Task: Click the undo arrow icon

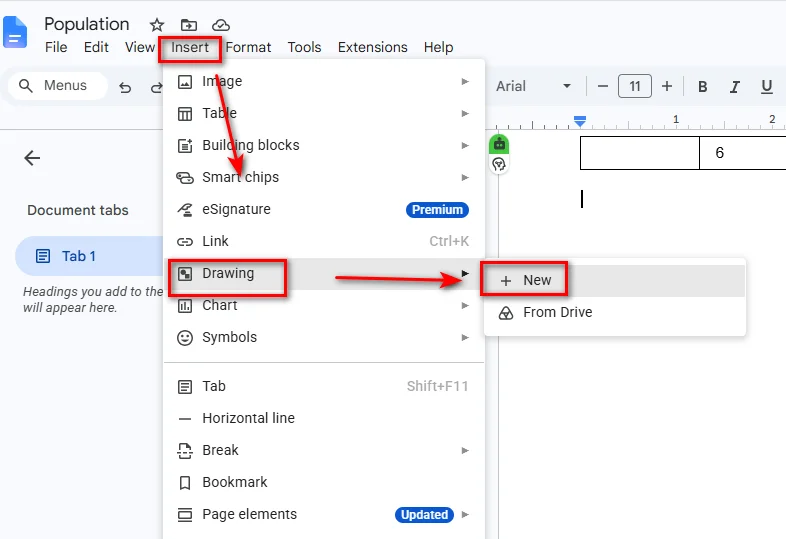Action: pos(125,87)
